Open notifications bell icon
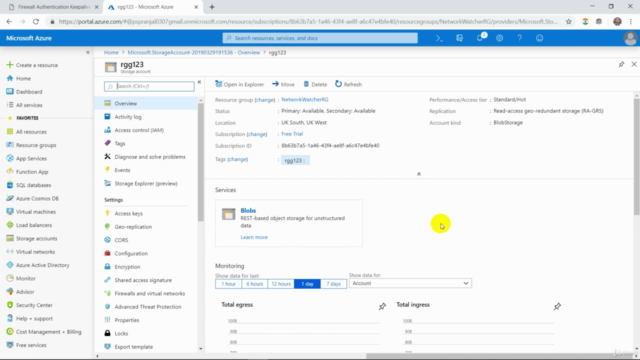Image resolution: width=640 pixels, height=360 pixels. coord(480,38)
